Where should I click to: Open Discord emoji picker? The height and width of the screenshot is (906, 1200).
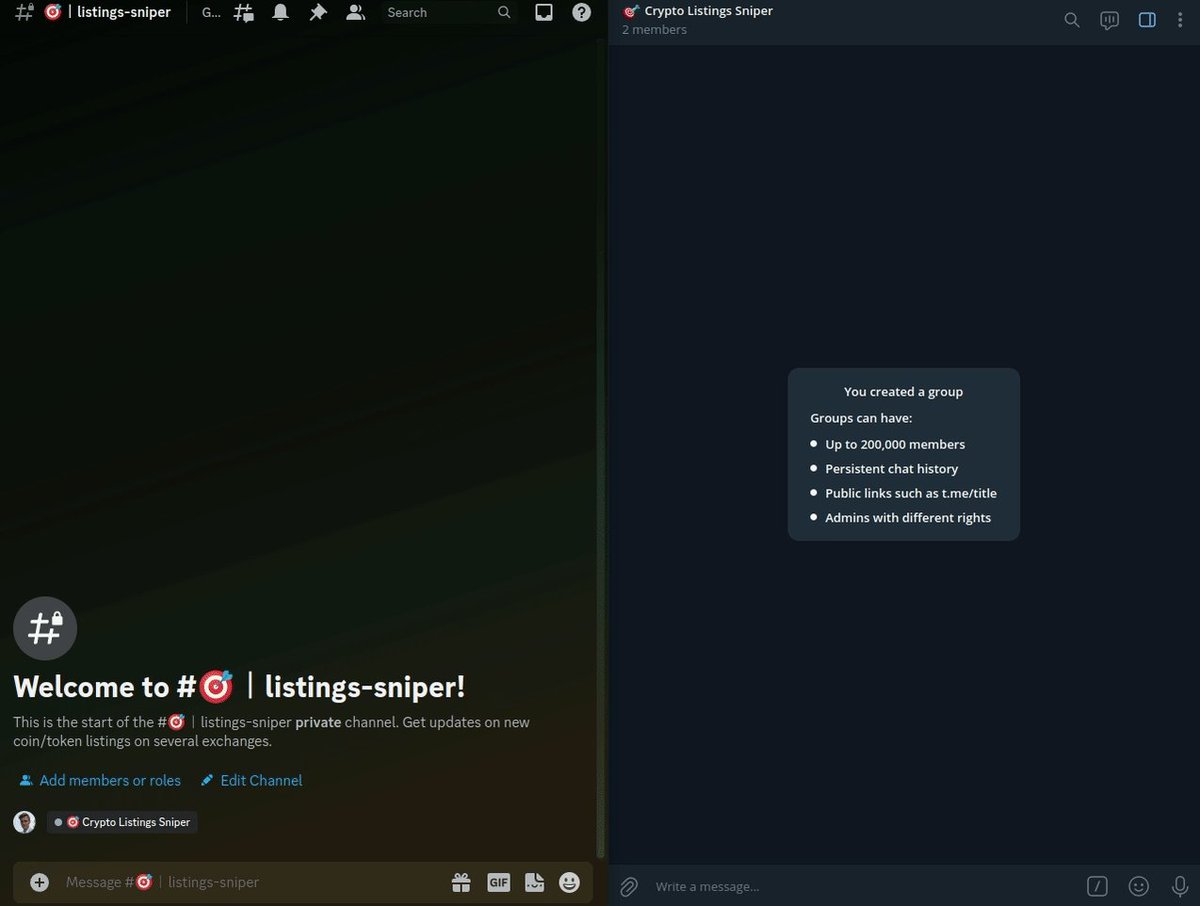[569, 882]
